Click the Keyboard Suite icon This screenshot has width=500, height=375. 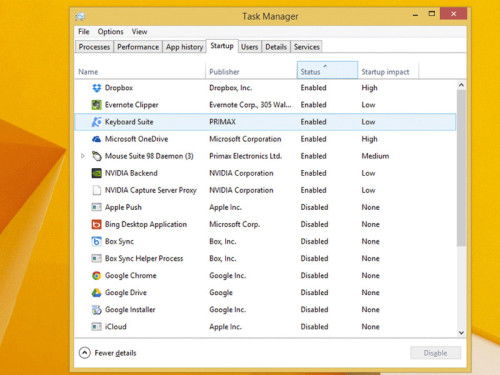coord(96,122)
